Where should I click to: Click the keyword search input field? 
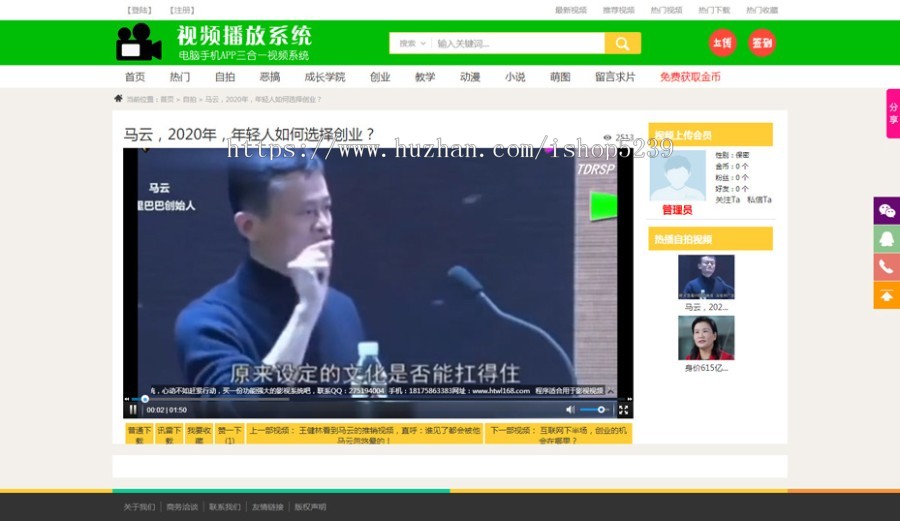(x=518, y=44)
